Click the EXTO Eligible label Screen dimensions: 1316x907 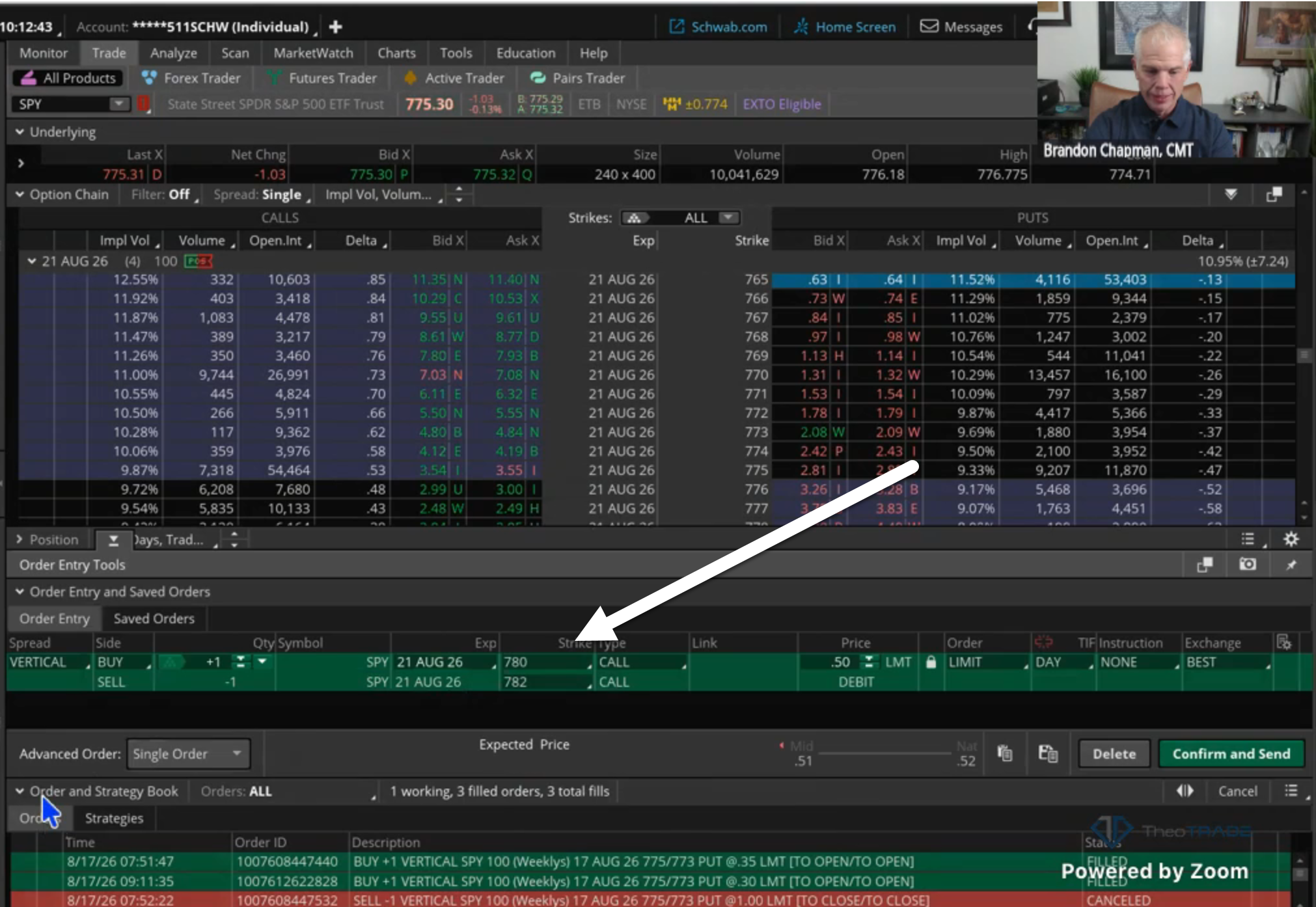pos(782,104)
